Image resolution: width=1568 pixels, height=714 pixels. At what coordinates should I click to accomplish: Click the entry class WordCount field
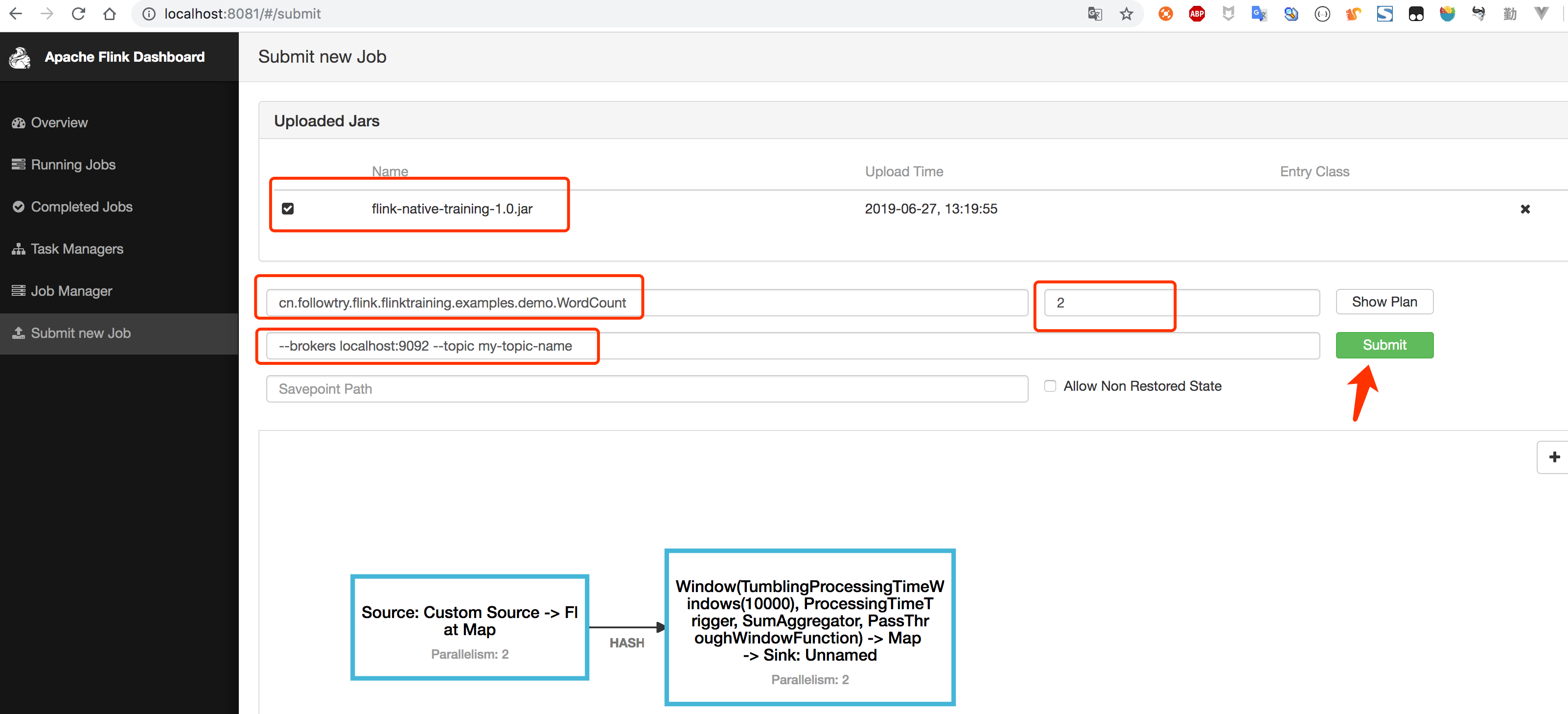coord(646,303)
